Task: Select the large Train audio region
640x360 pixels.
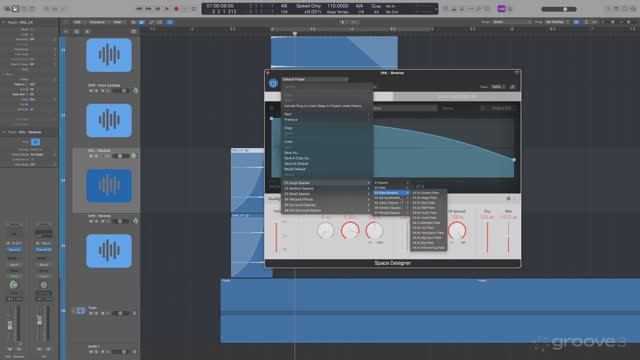Action: click(430, 311)
